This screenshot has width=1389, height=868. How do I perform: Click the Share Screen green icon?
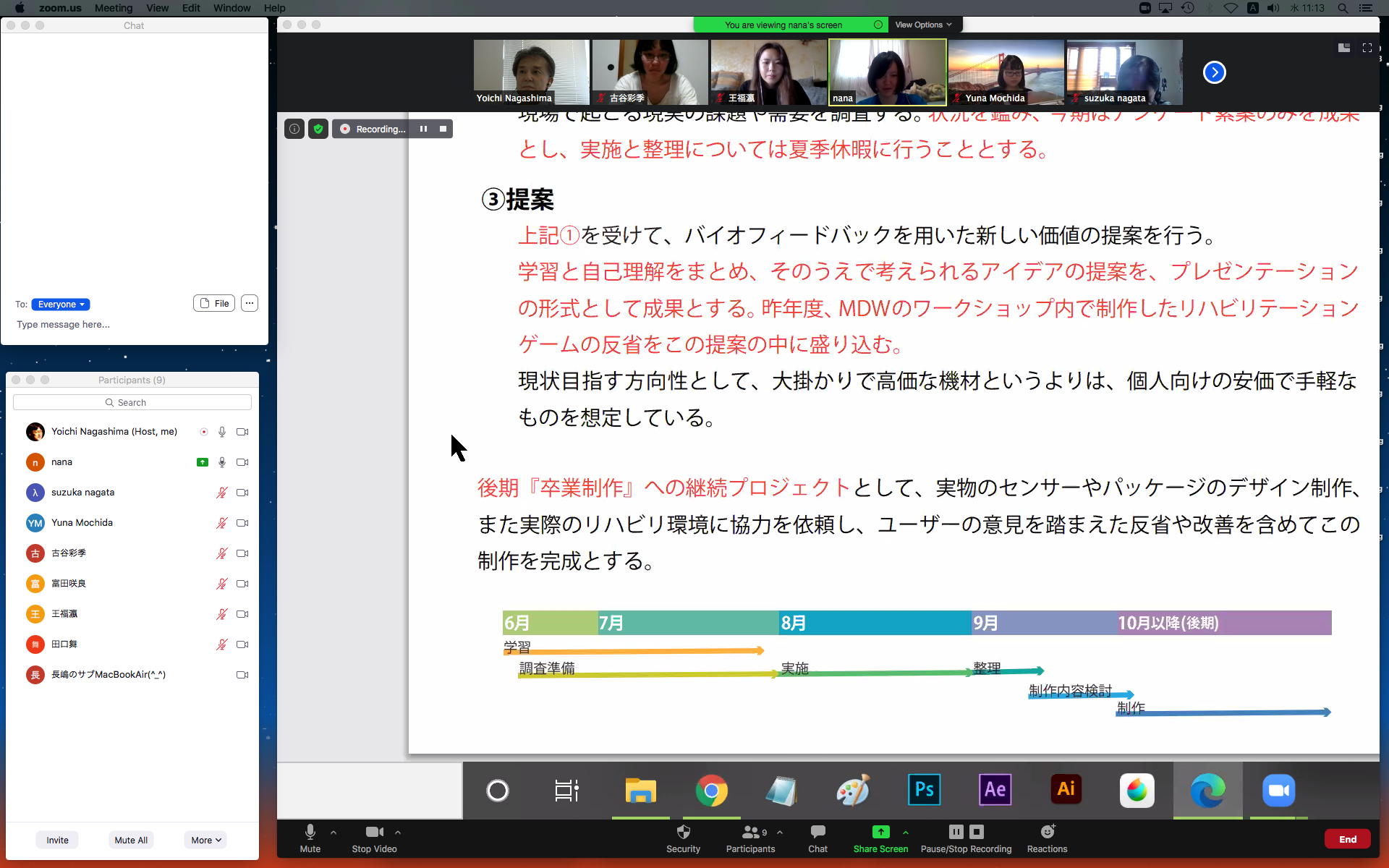(x=880, y=832)
